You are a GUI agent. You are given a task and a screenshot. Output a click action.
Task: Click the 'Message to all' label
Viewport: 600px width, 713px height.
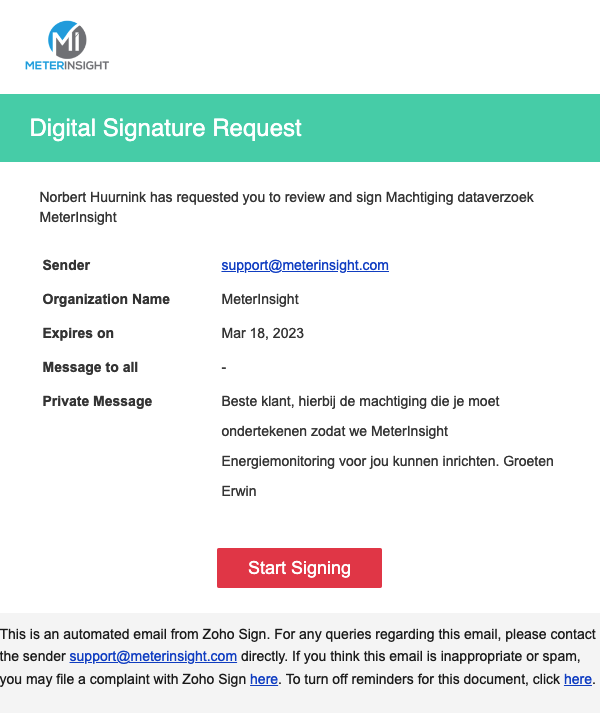pos(90,367)
